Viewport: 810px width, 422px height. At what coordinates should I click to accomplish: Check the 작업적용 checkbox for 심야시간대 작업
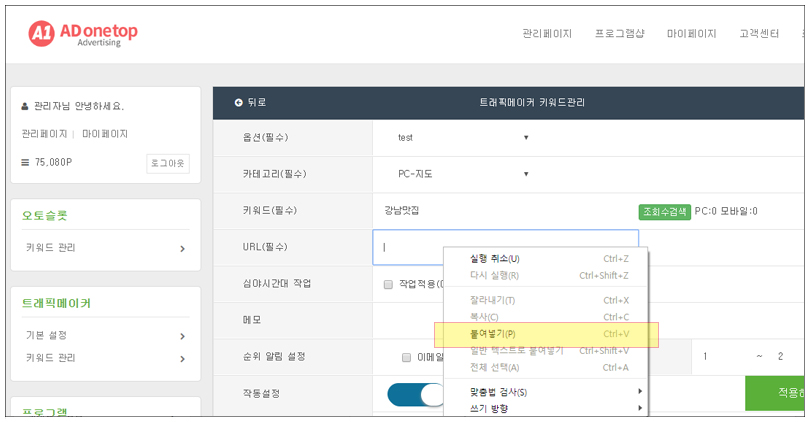coord(388,285)
